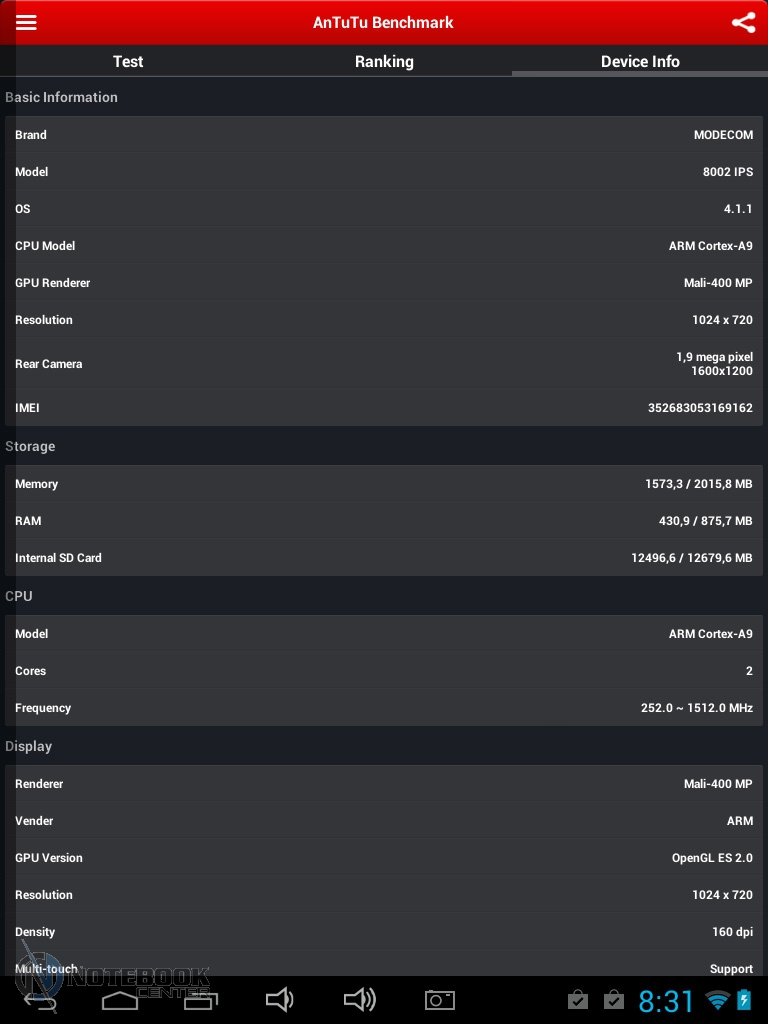
Task: Tap the volume down speaker icon
Action: coord(279,999)
